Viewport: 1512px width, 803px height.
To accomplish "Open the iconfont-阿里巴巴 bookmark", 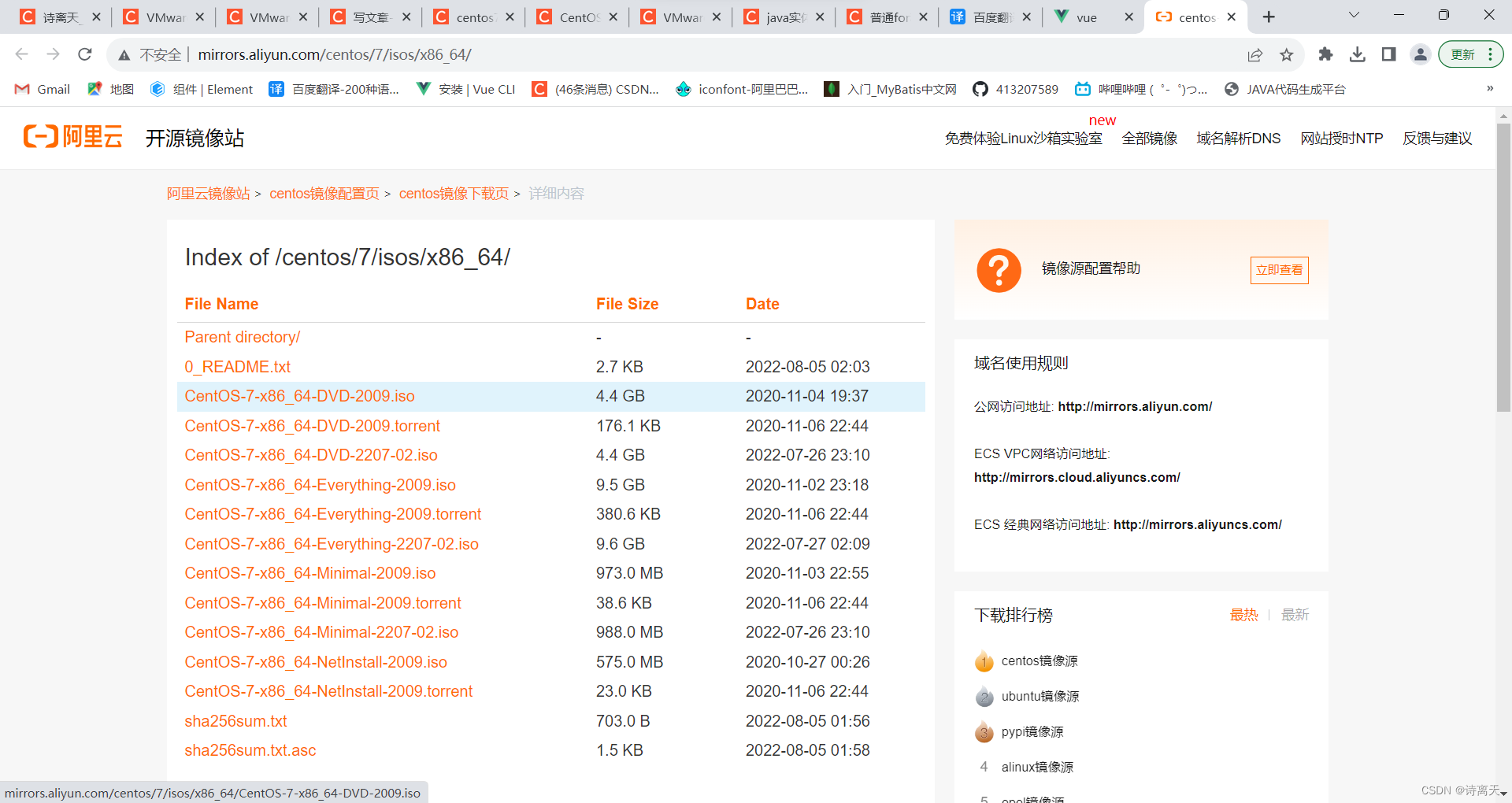I will (742, 89).
